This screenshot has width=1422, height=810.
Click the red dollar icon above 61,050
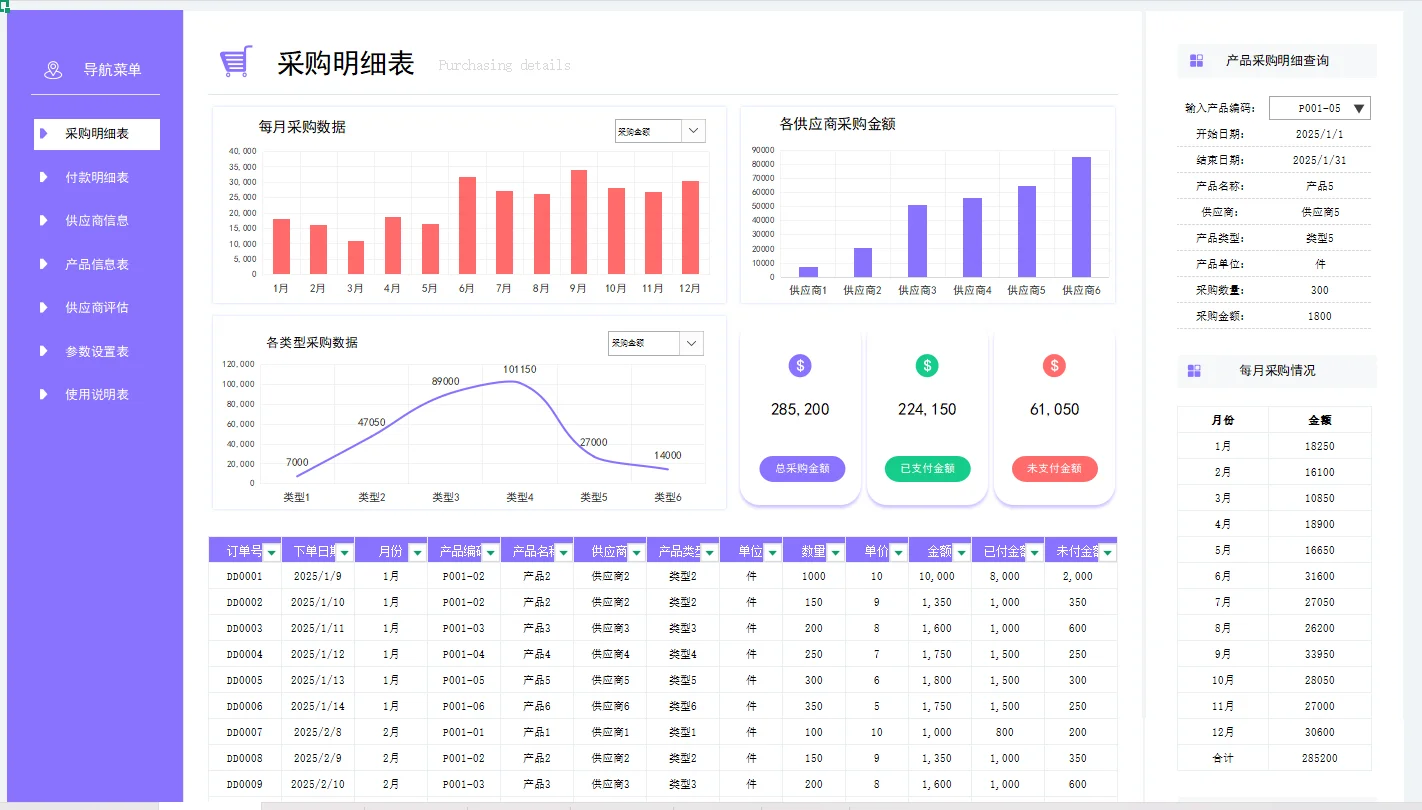[x=1053, y=365]
